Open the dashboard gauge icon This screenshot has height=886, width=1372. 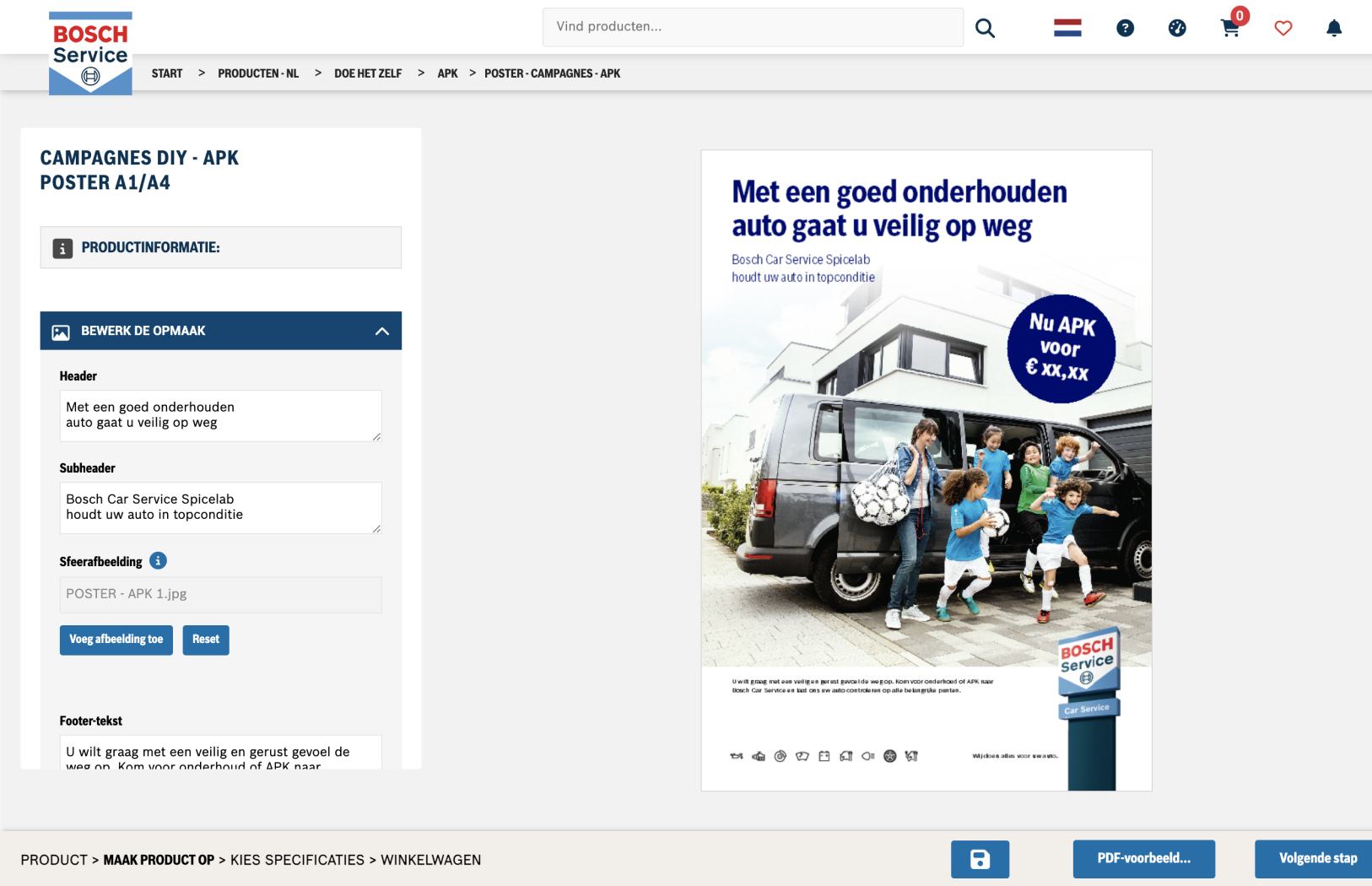tap(1177, 28)
